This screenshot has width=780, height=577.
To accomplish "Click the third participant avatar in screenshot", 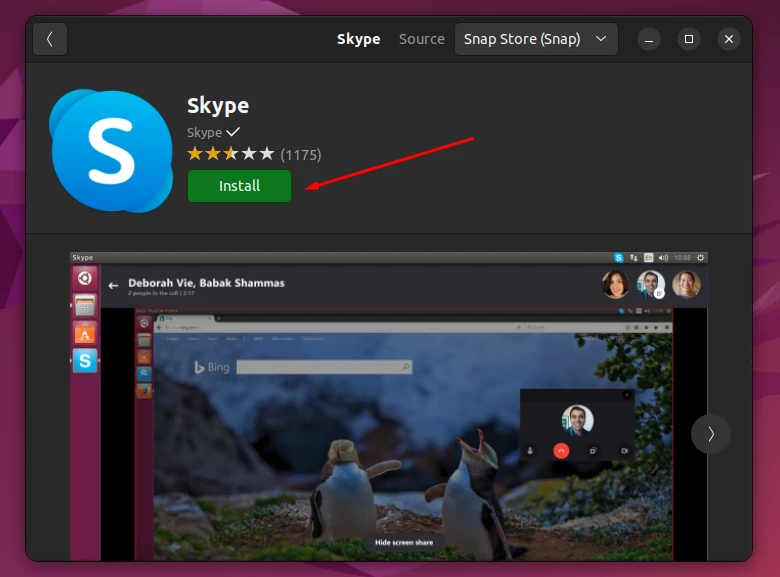I will 686,284.
